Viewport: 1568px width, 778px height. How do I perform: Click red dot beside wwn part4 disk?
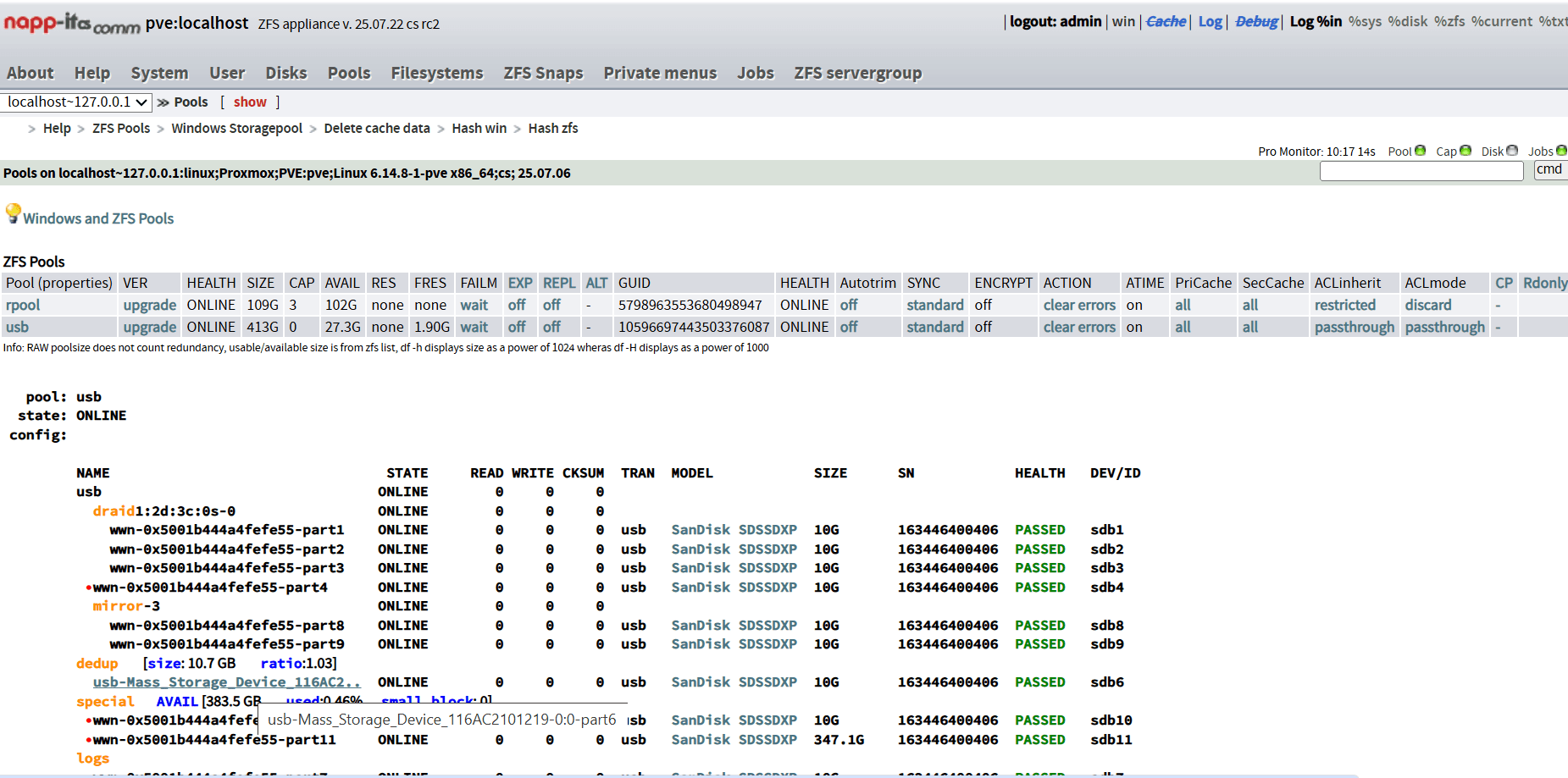88,588
